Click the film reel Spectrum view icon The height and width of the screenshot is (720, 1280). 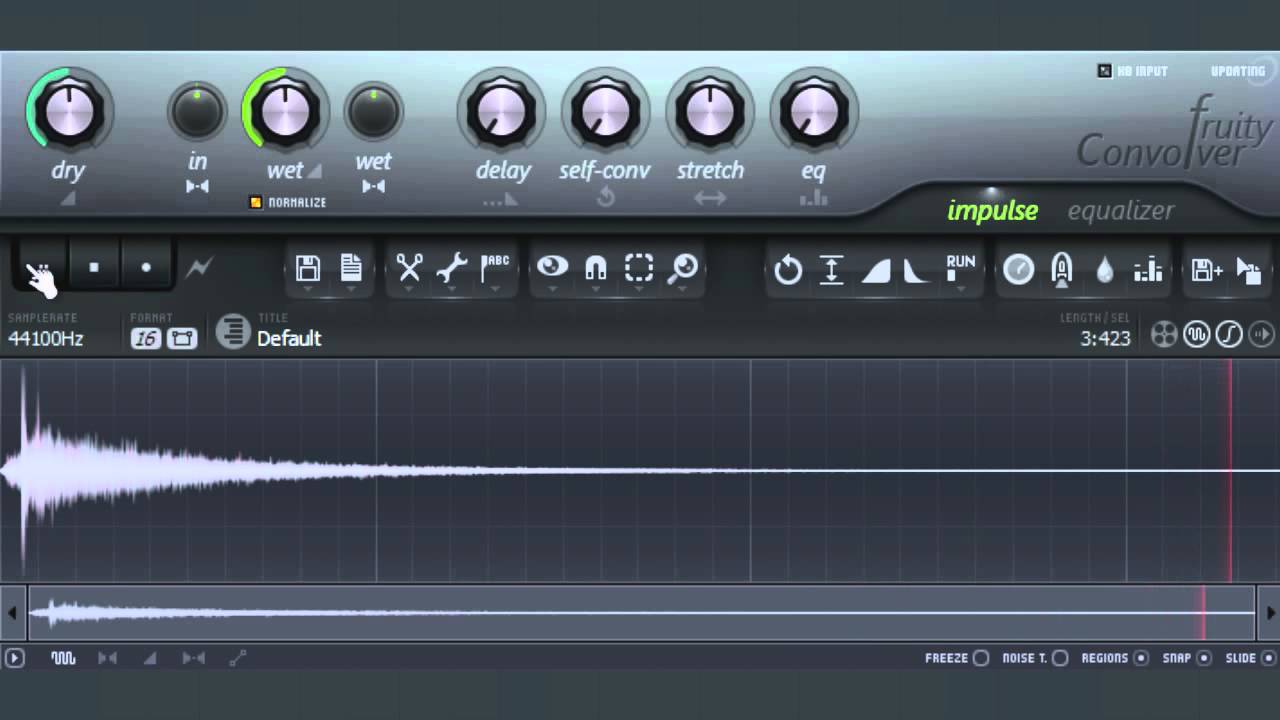point(1164,335)
